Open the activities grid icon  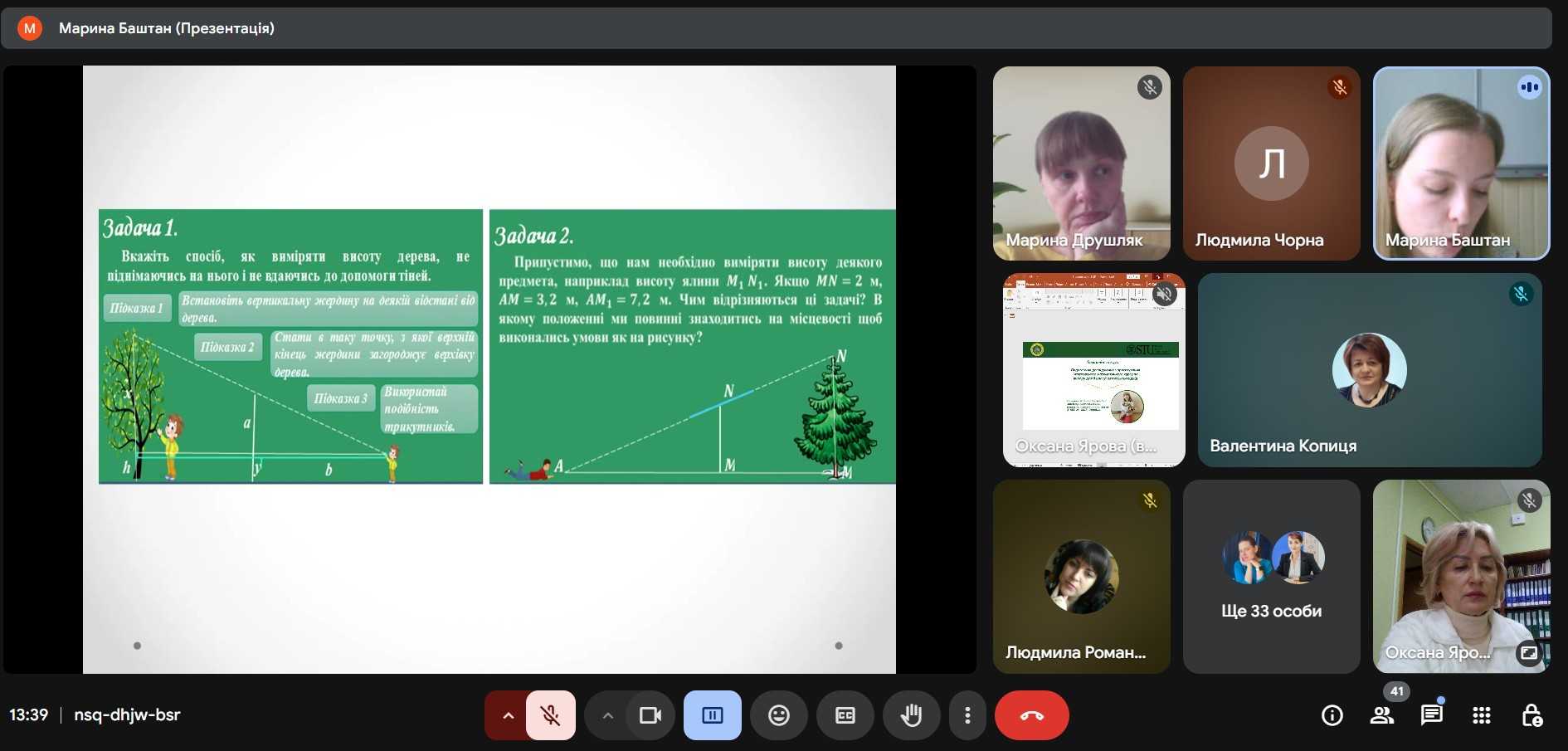1481,715
